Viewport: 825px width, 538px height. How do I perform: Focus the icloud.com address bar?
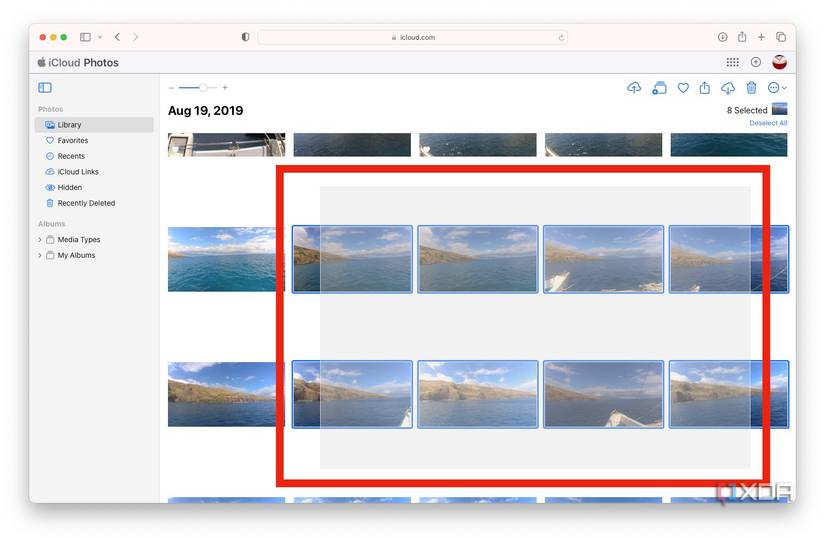(412, 37)
